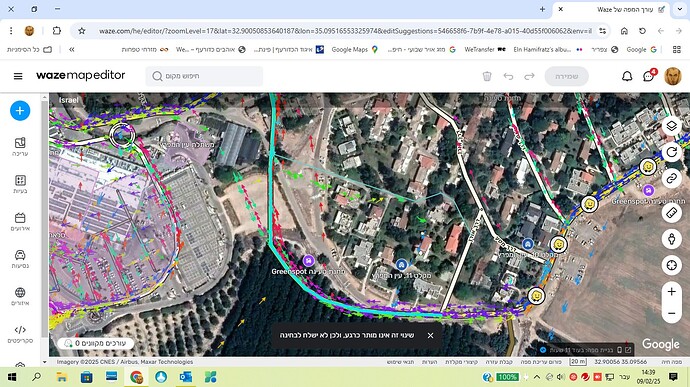Open the Chrome extensions puzzle icon

[57, 31]
